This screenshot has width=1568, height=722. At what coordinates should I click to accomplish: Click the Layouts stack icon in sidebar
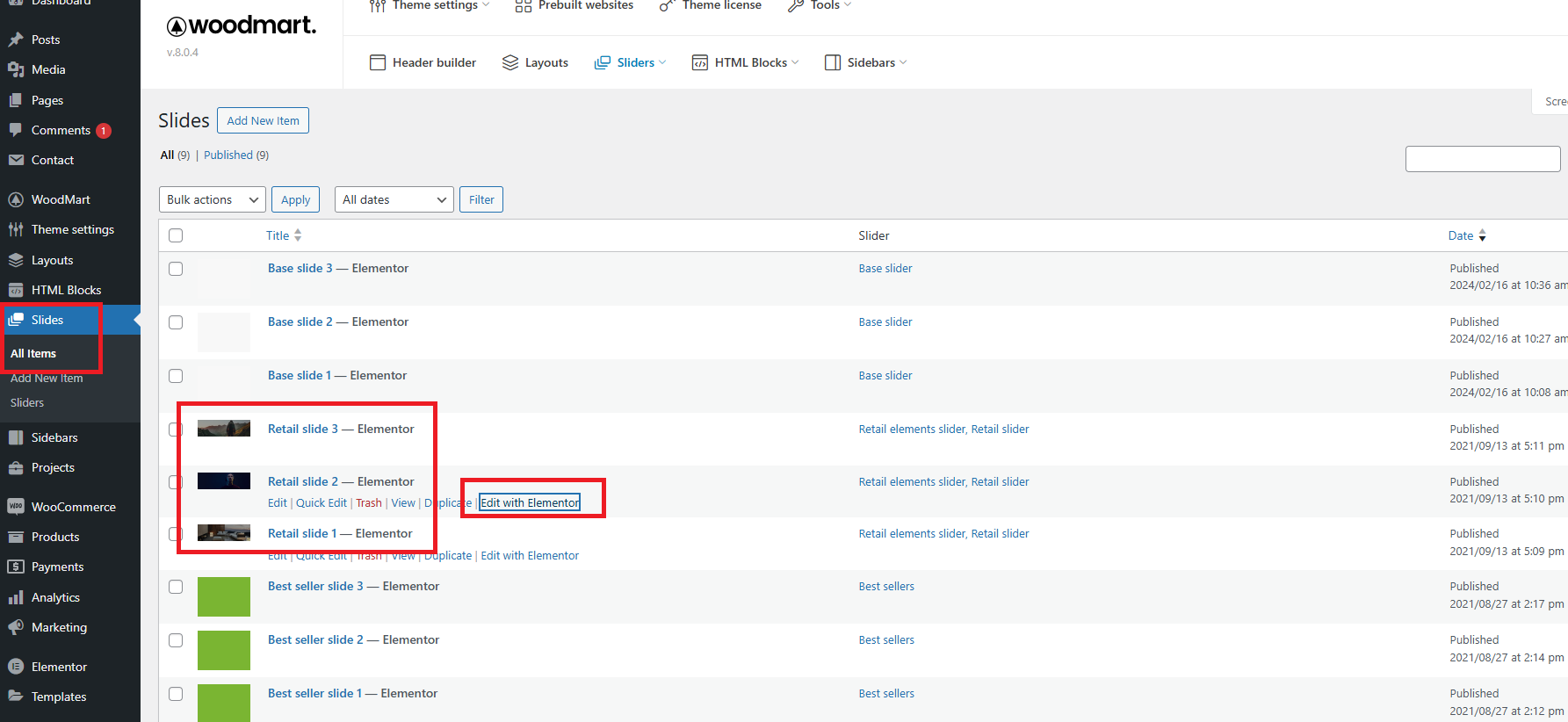16,260
